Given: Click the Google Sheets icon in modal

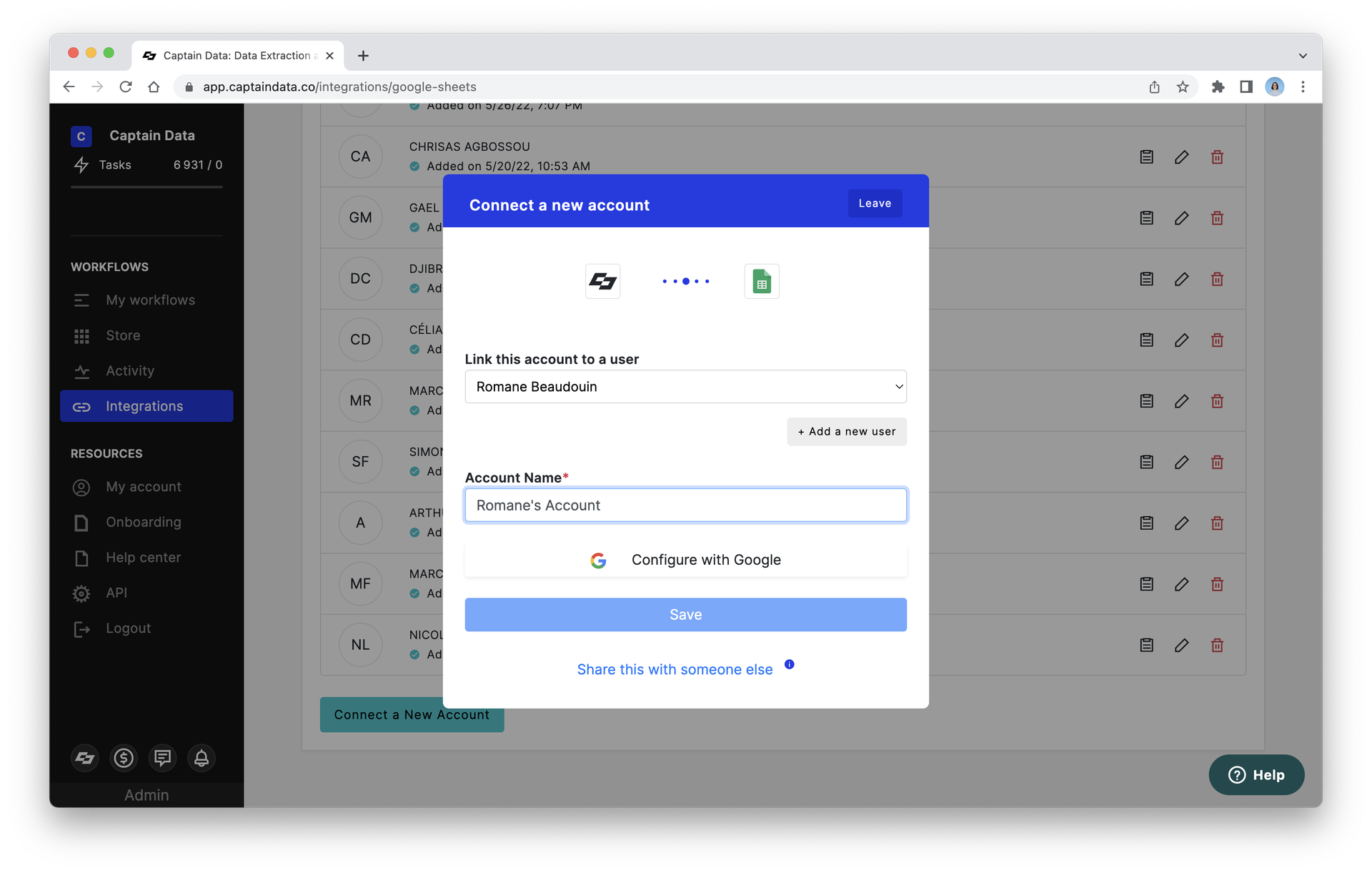Looking at the screenshot, I should pos(762,281).
